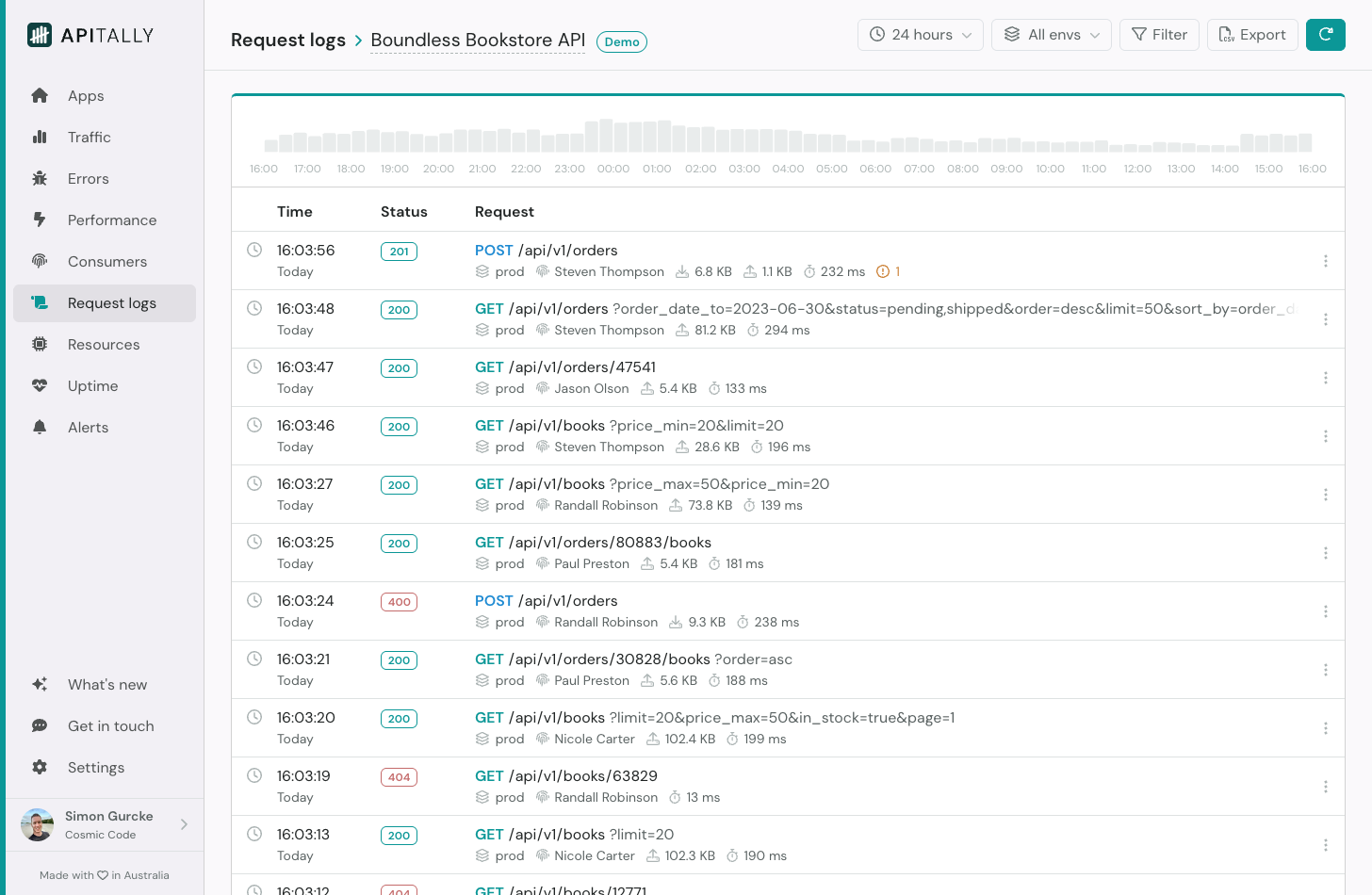Open the 24 hours time range dropdown
The width and height of the screenshot is (1372, 895).
tap(920, 35)
